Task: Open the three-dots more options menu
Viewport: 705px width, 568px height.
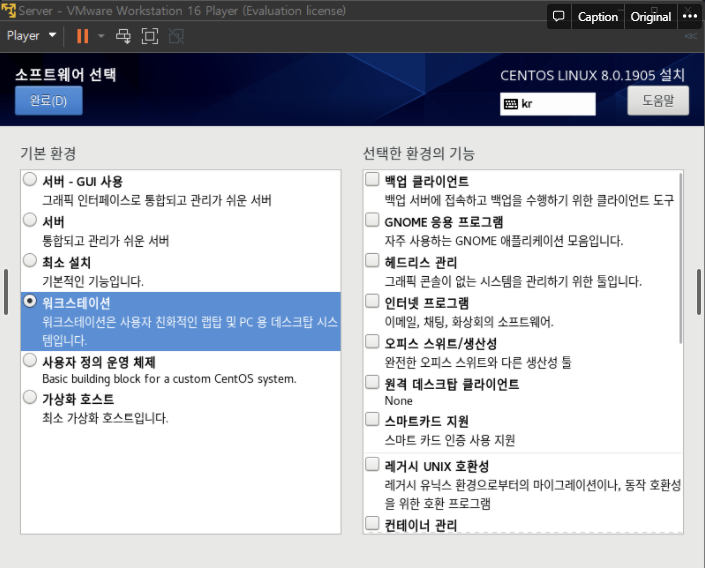Action: (690, 17)
